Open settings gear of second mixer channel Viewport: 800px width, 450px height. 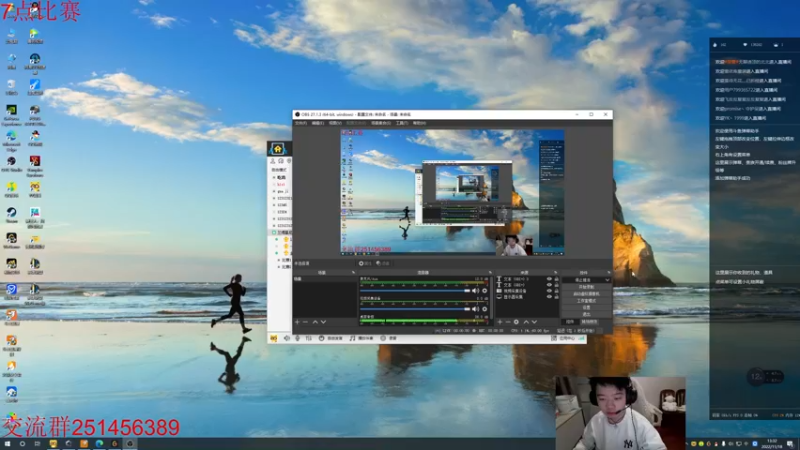(x=485, y=309)
